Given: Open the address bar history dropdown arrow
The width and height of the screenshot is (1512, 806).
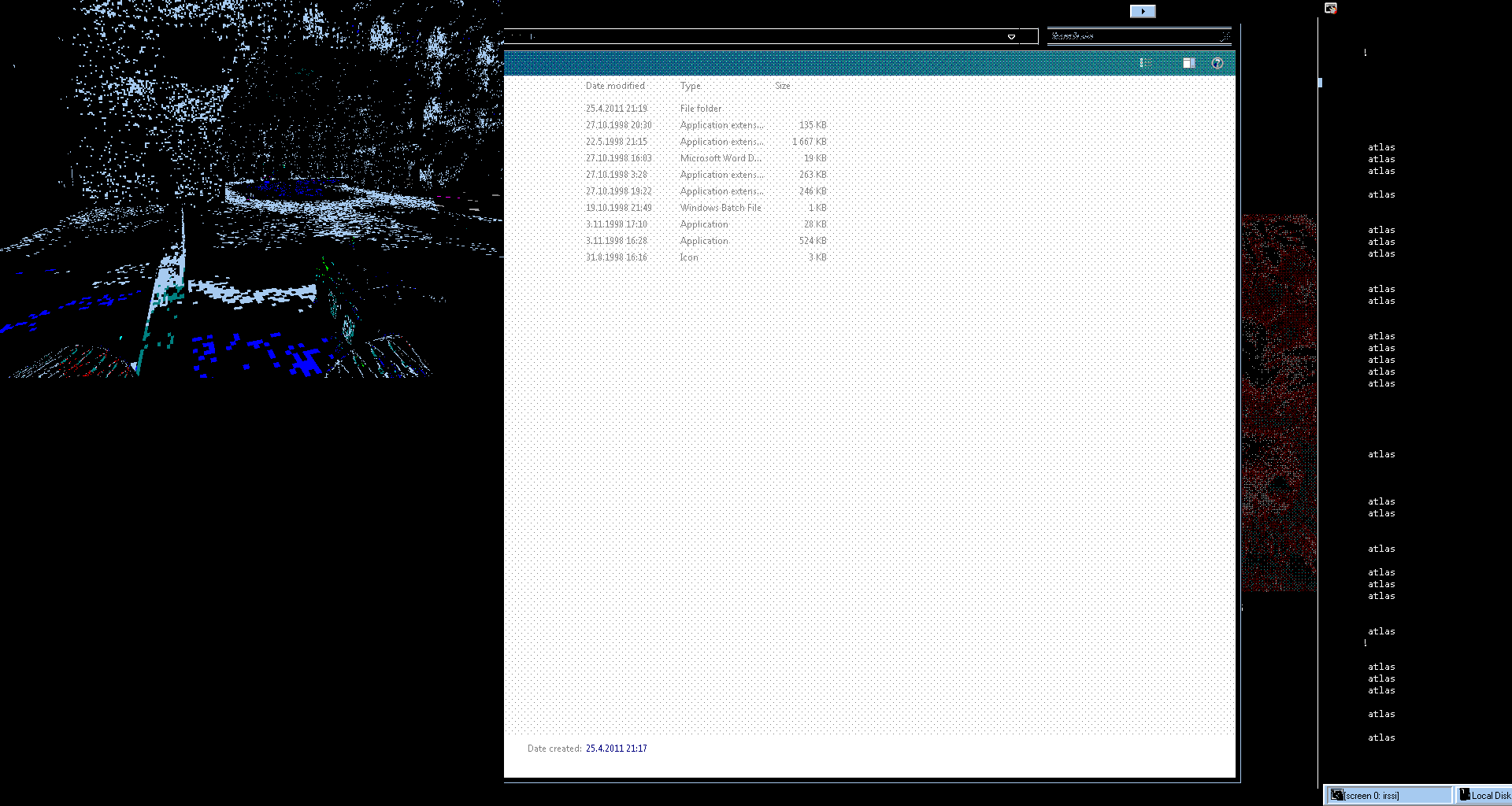Looking at the screenshot, I should tap(1011, 37).
